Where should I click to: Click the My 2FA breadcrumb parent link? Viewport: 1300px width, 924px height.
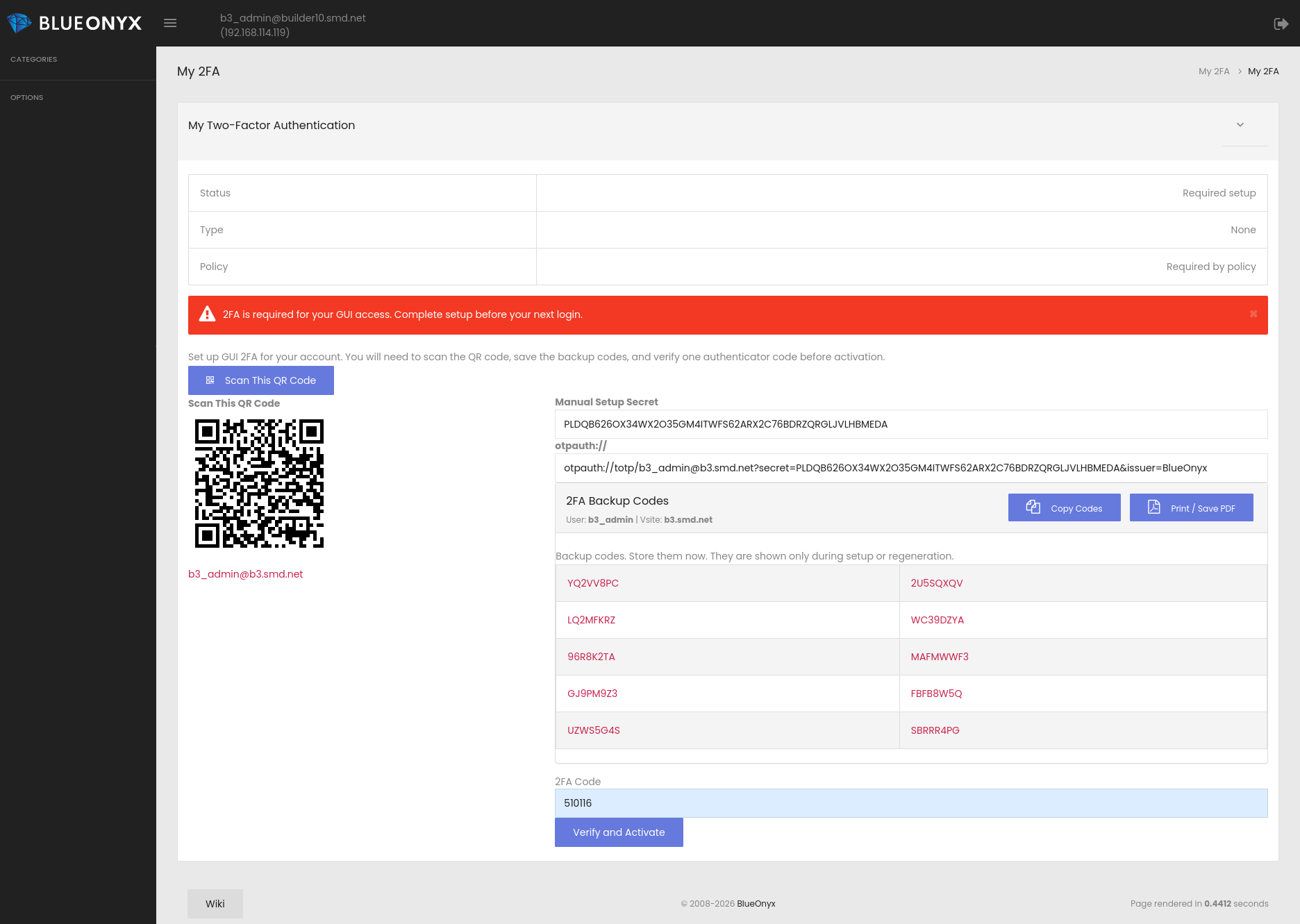coord(1213,72)
